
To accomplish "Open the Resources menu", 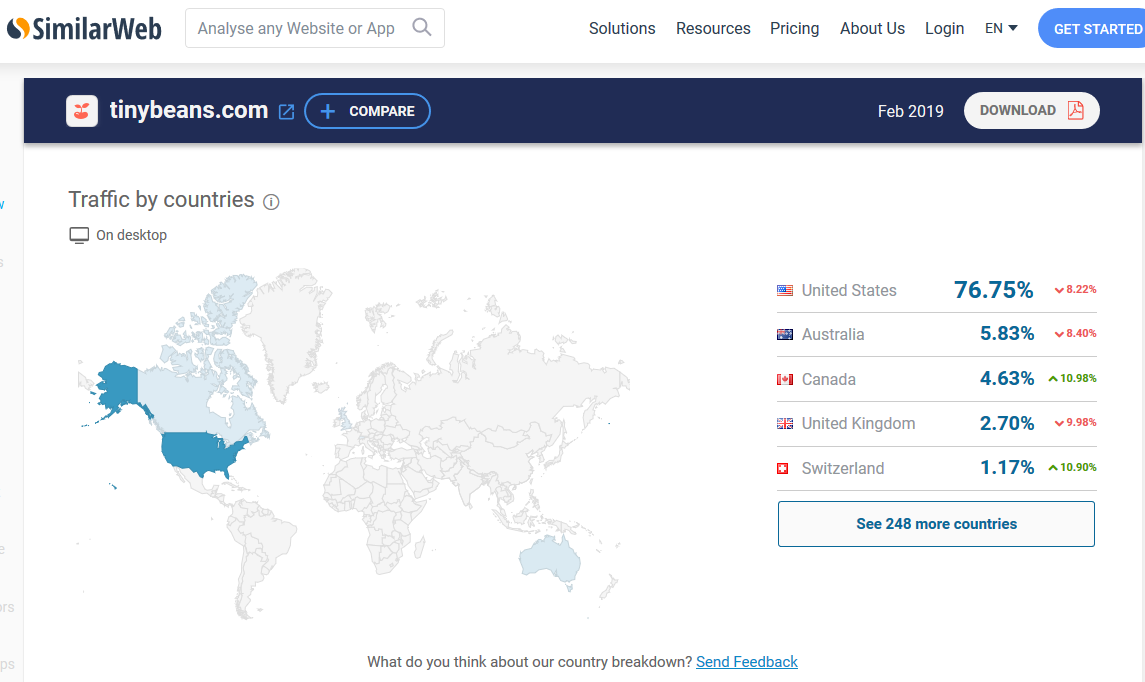I will click(x=713, y=28).
